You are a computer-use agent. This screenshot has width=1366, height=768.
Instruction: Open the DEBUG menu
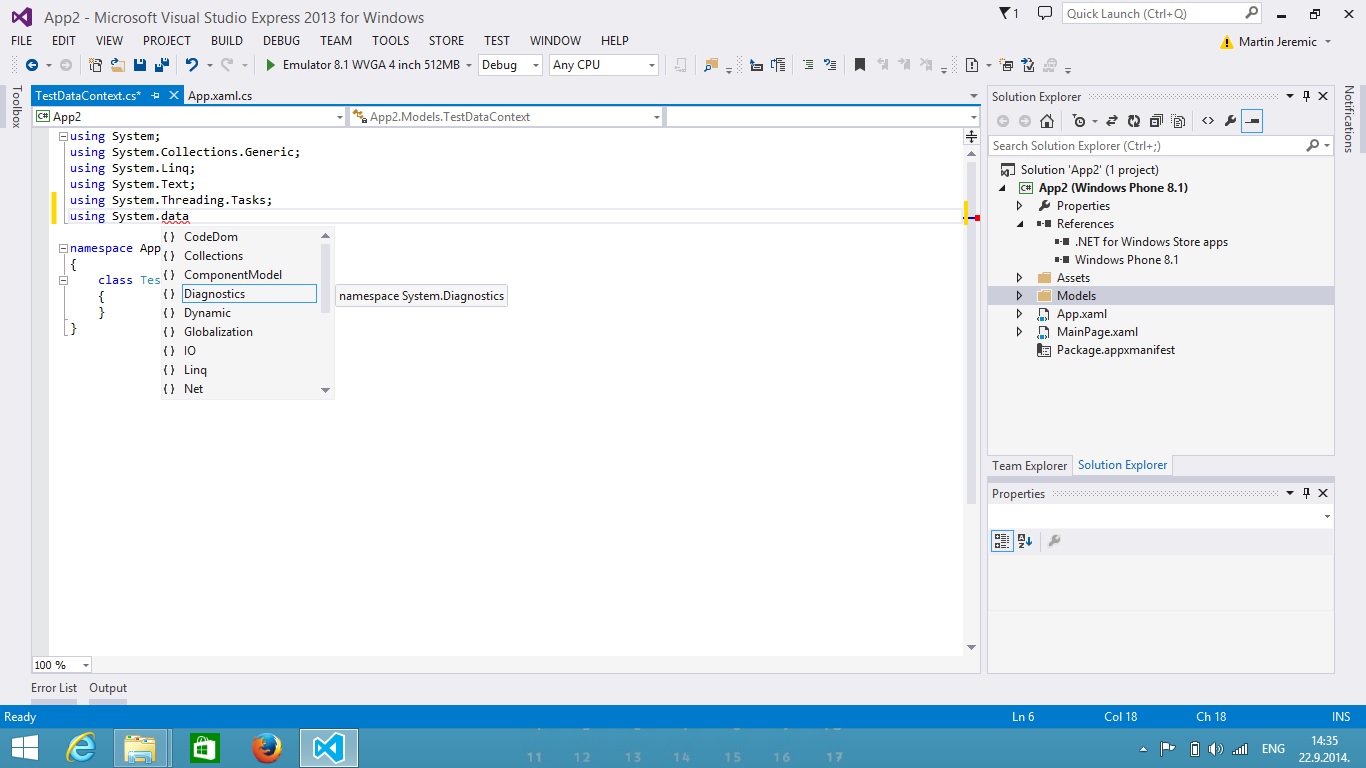click(282, 41)
